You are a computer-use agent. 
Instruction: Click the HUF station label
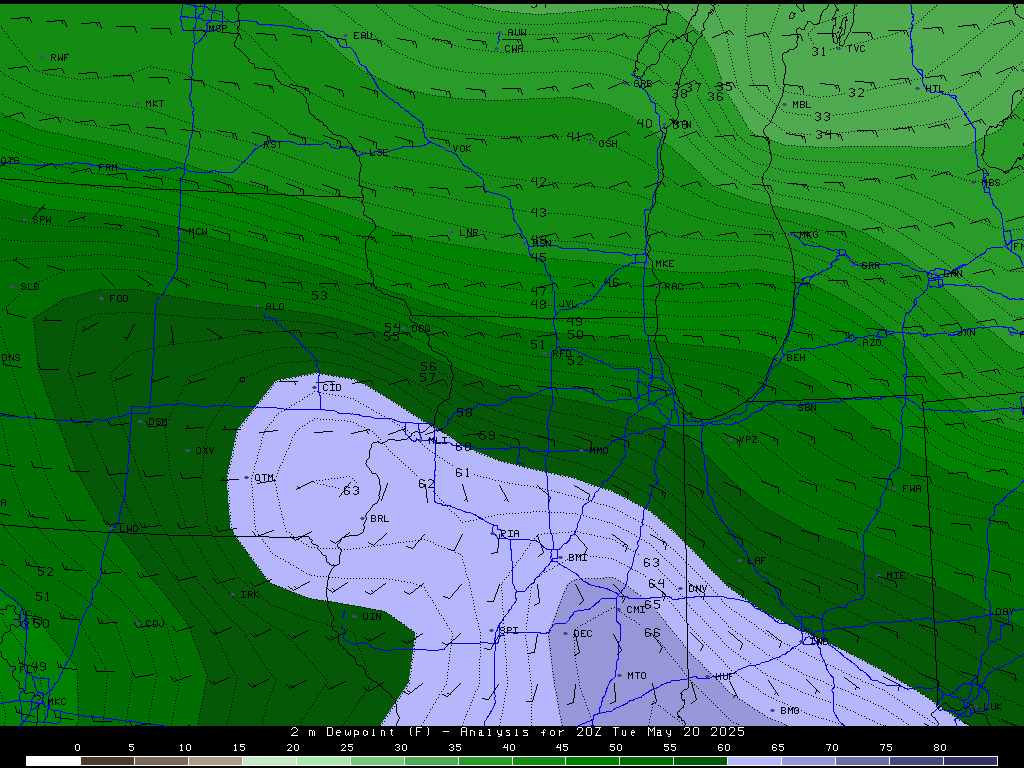point(724,677)
